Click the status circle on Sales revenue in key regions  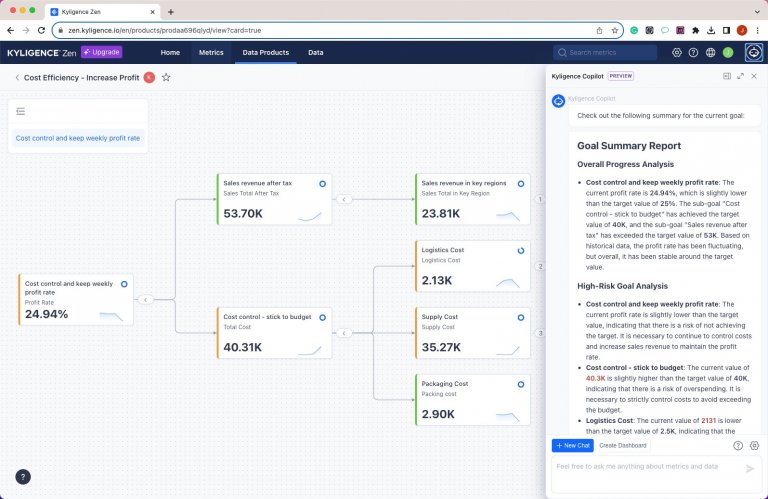coord(521,184)
